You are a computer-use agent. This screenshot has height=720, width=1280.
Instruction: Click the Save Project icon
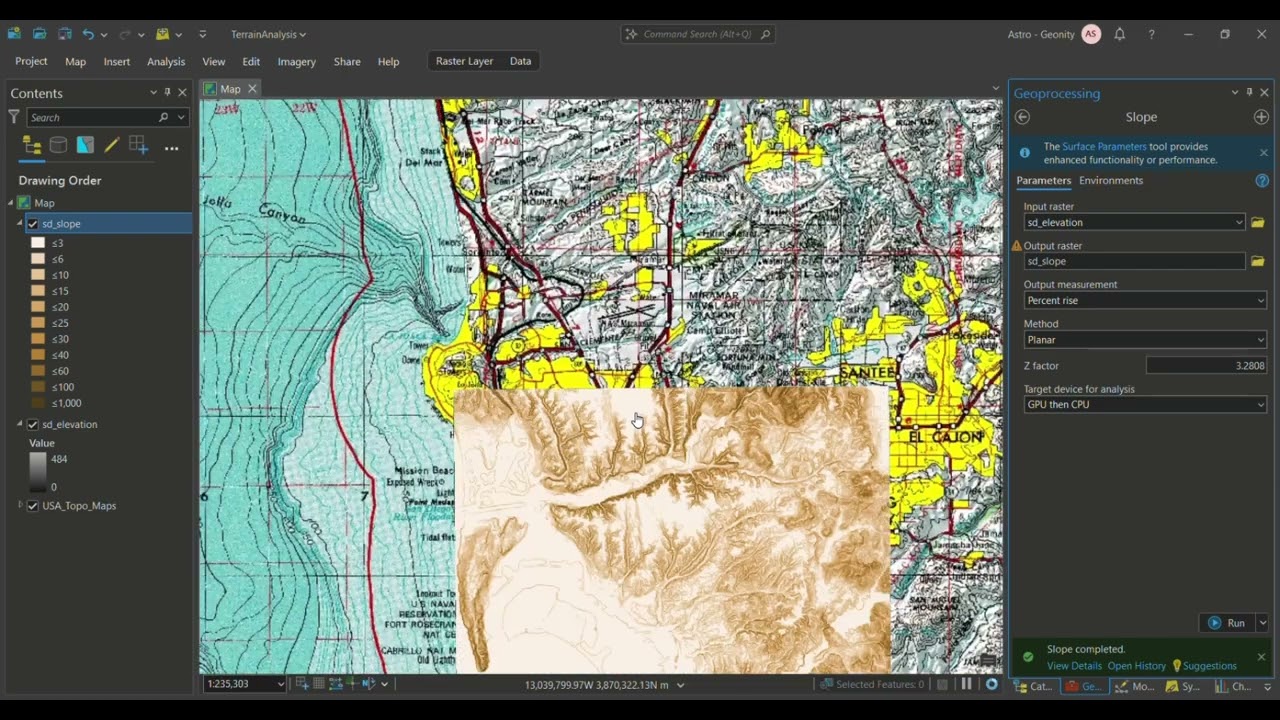pos(64,34)
